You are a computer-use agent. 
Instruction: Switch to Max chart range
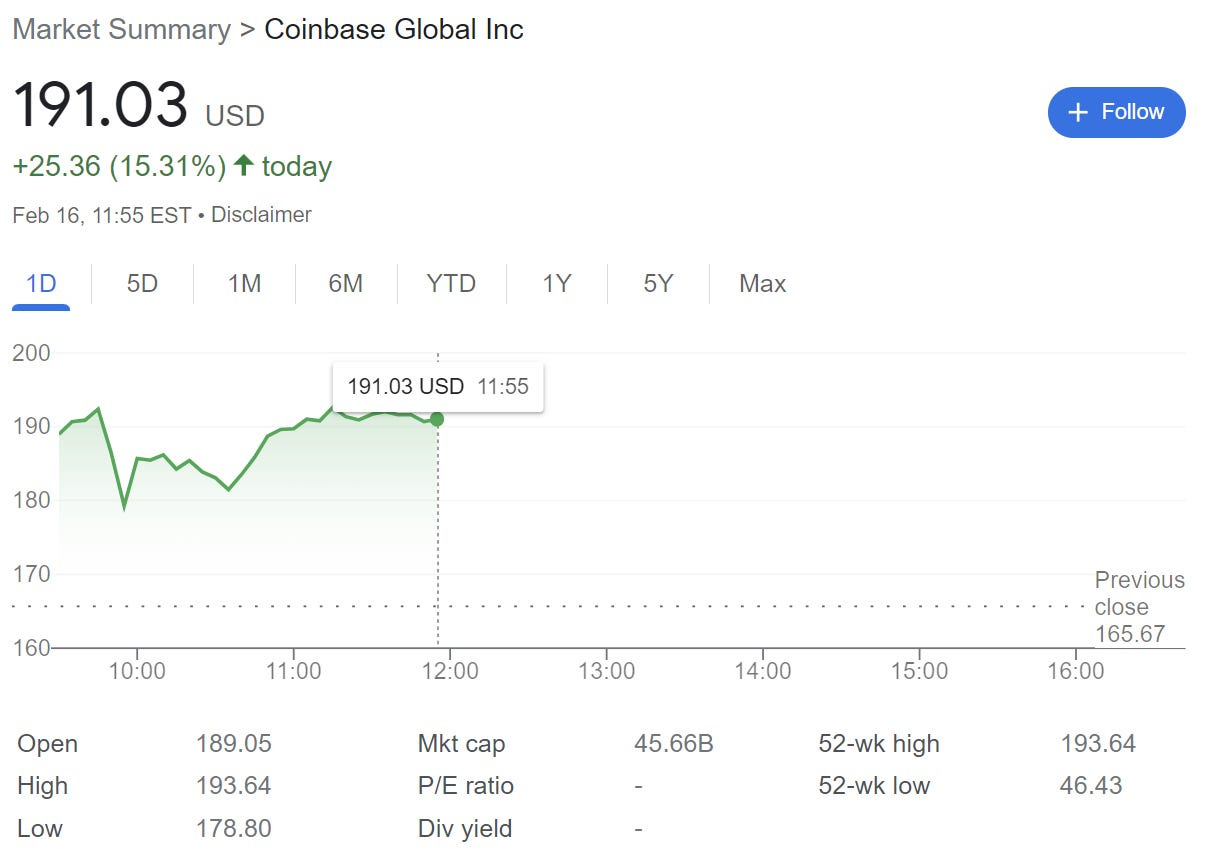tap(762, 284)
